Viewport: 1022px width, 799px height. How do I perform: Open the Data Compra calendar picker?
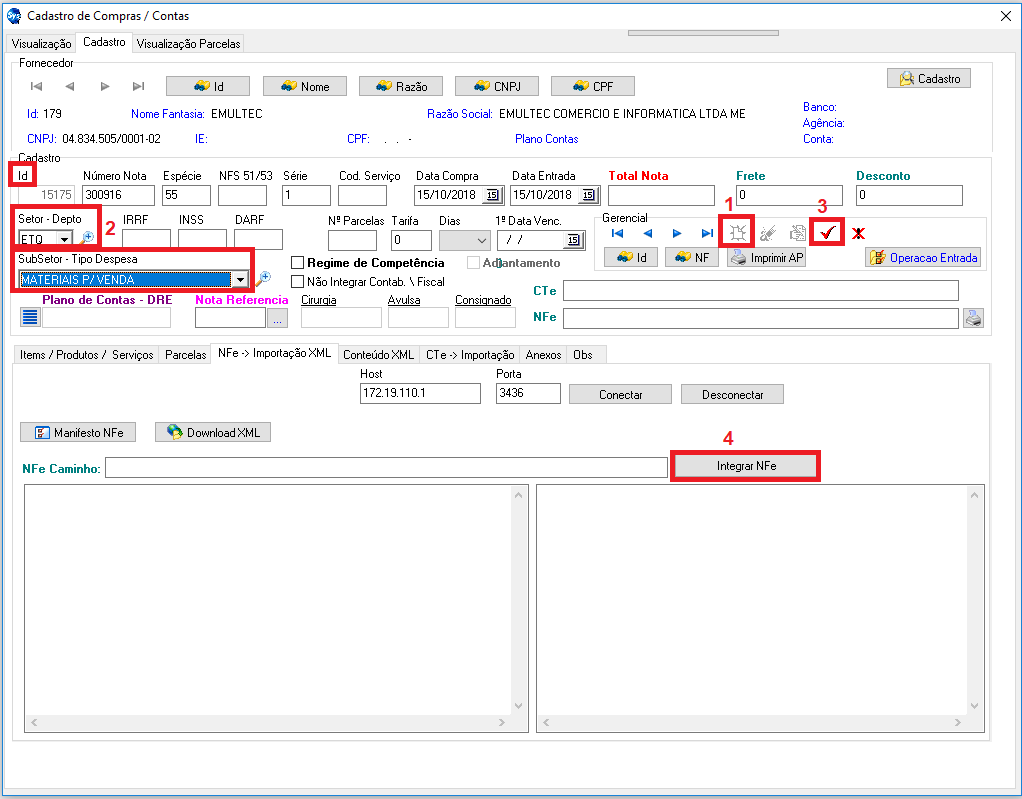pyautogui.click(x=492, y=195)
